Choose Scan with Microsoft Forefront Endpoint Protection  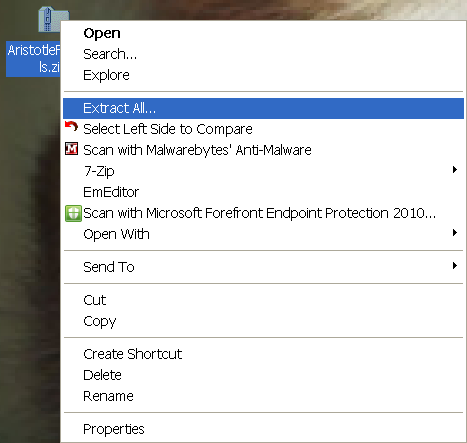point(263,213)
